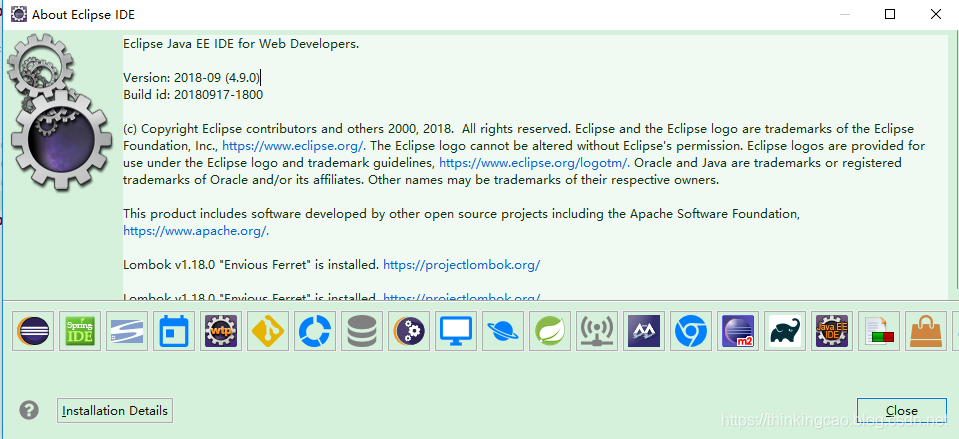Click the Version: 2018-09 (4.9.0) text

192,78
